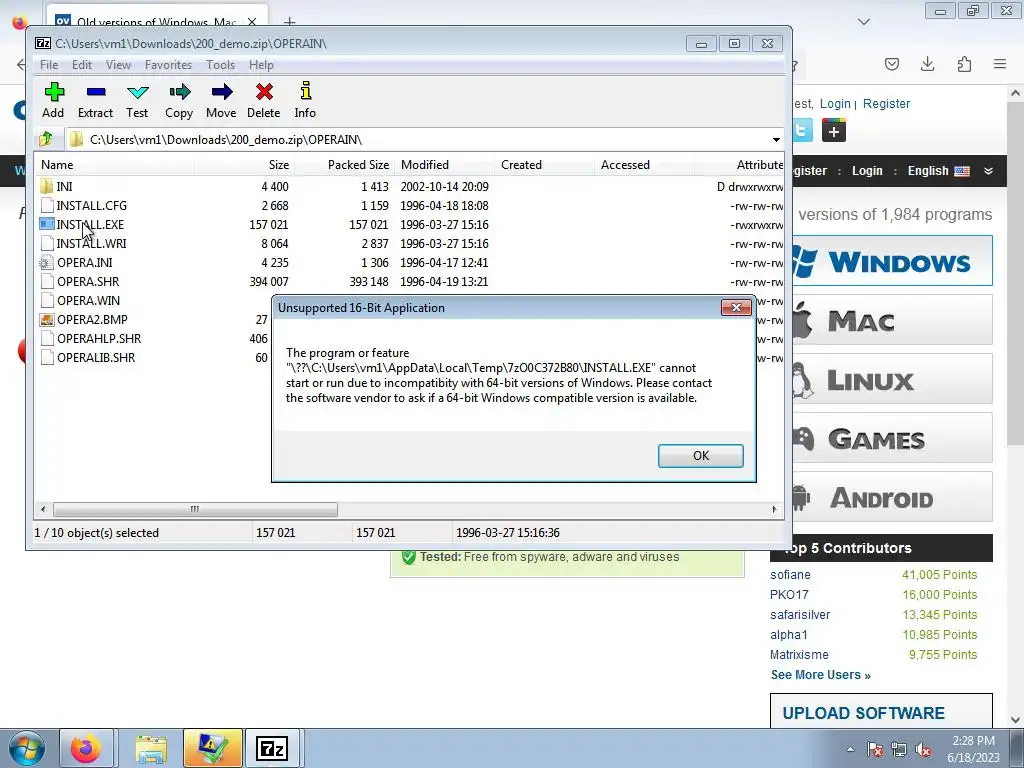Select the OPERA.WIN file row
Screen dimensions: 1024x768
(154, 300)
